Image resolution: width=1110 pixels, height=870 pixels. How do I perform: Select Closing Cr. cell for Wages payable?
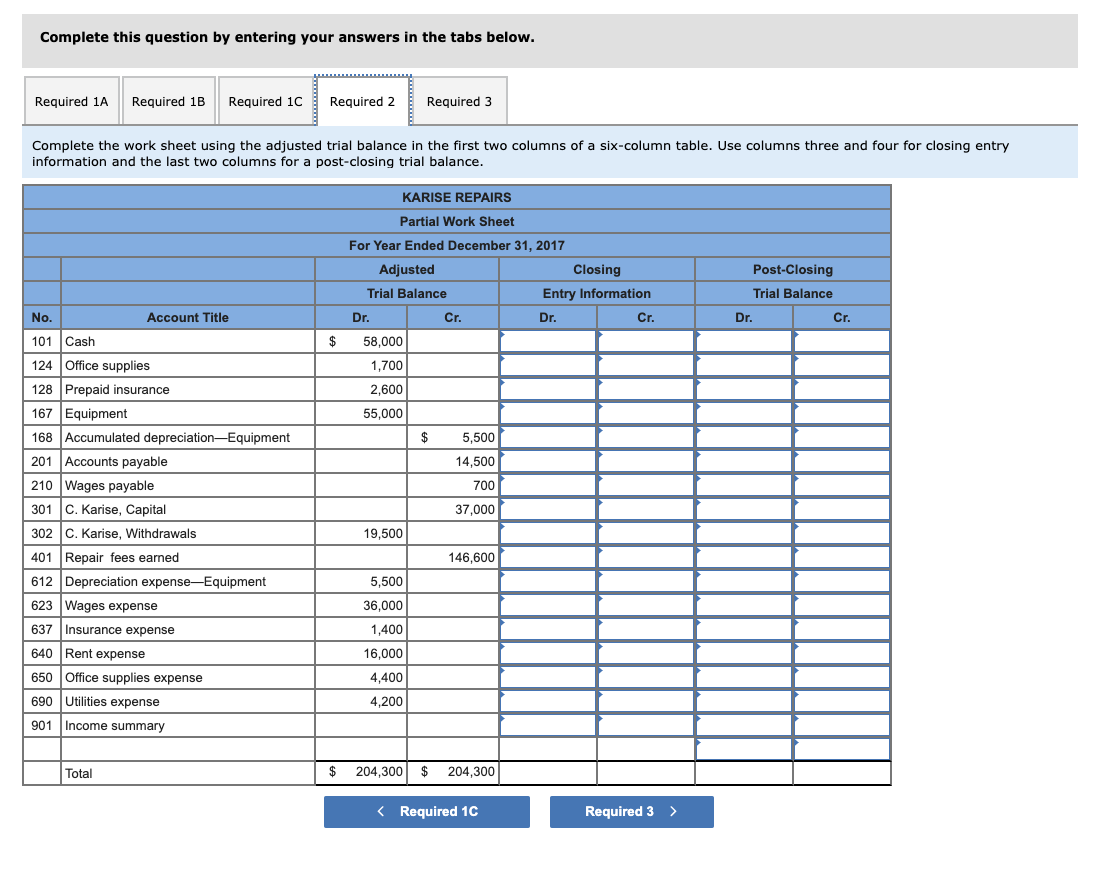[645, 485]
